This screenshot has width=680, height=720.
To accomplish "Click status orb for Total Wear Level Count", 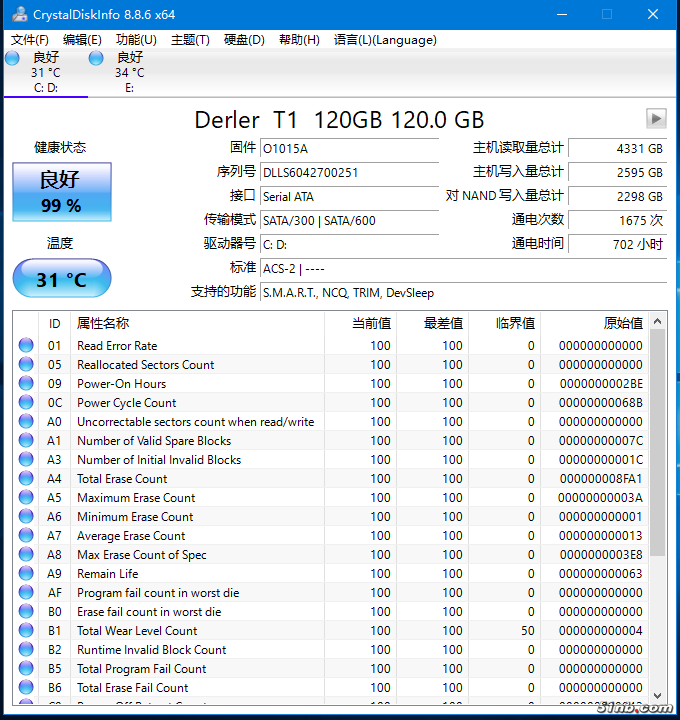I will [x=26, y=631].
